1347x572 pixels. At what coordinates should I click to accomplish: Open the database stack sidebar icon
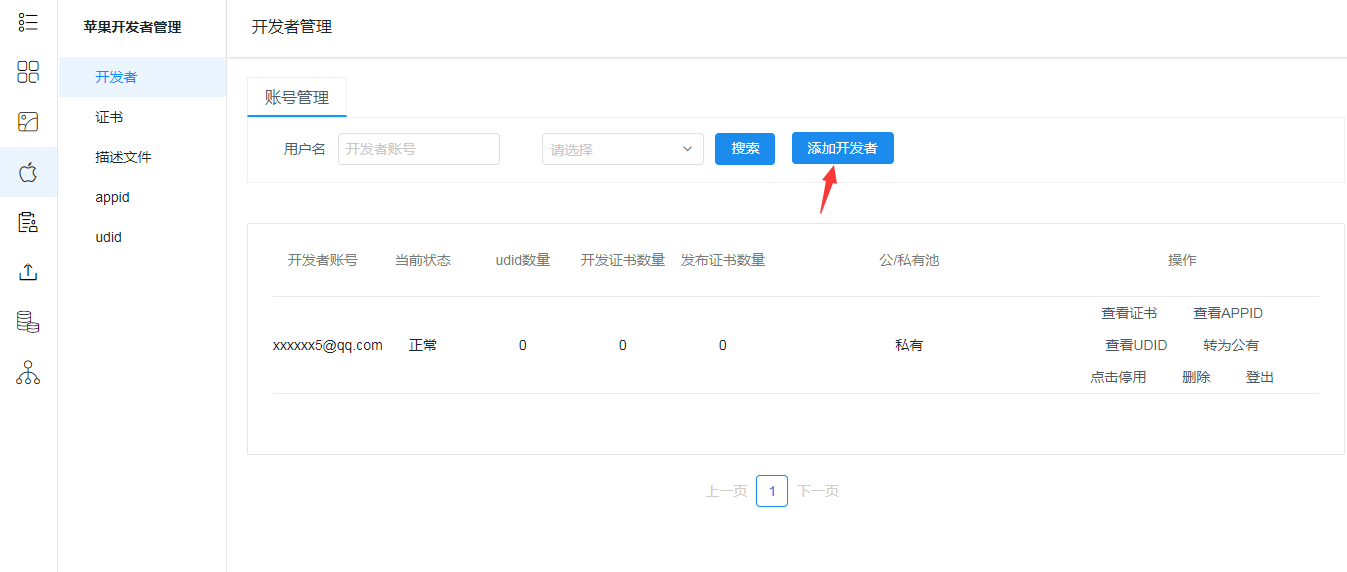click(28, 322)
